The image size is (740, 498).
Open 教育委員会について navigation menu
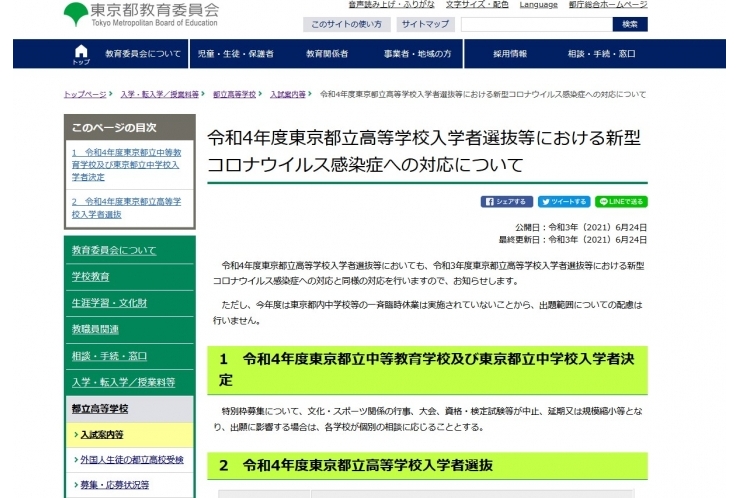tap(143, 54)
